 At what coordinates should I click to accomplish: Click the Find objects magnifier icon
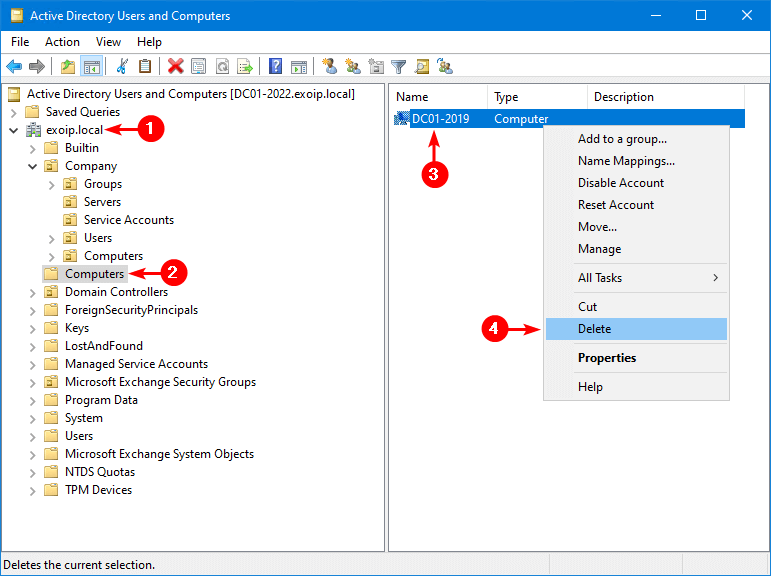pyautogui.click(x=421, y=66)
